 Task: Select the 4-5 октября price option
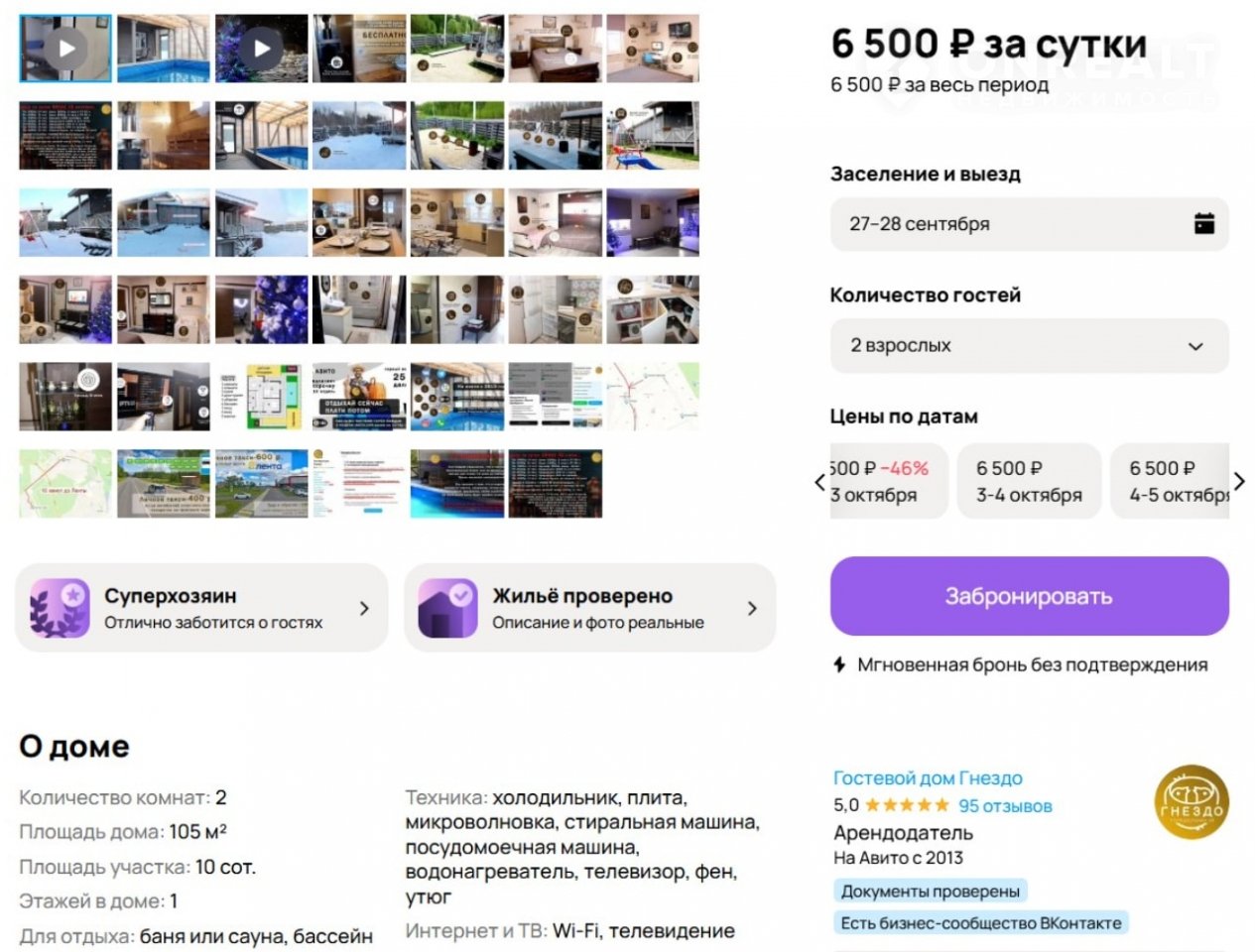pyautogui.click(x=1176, y=481)
